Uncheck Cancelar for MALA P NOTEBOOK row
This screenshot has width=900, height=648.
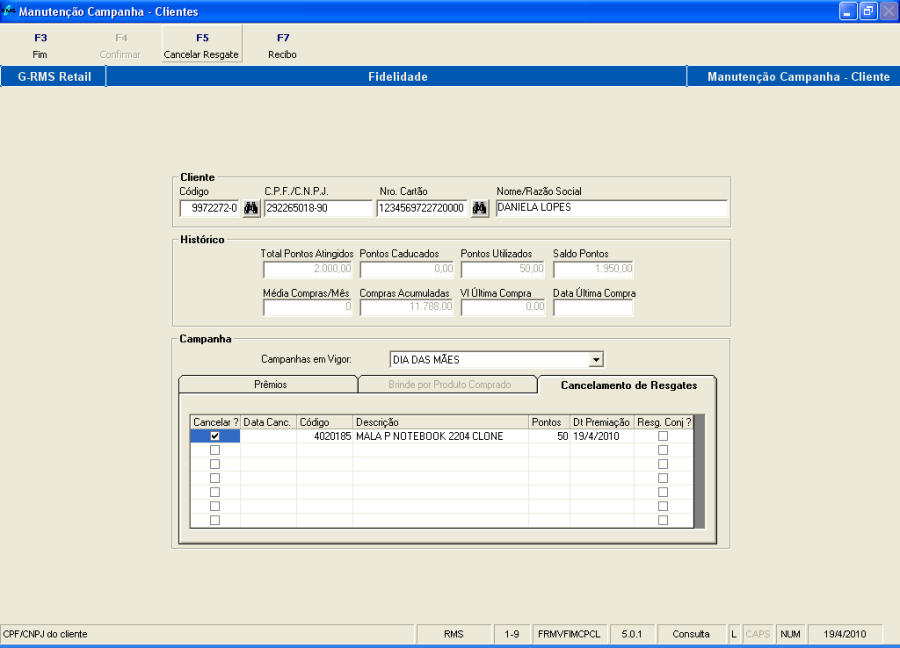[x=215, y=436]
